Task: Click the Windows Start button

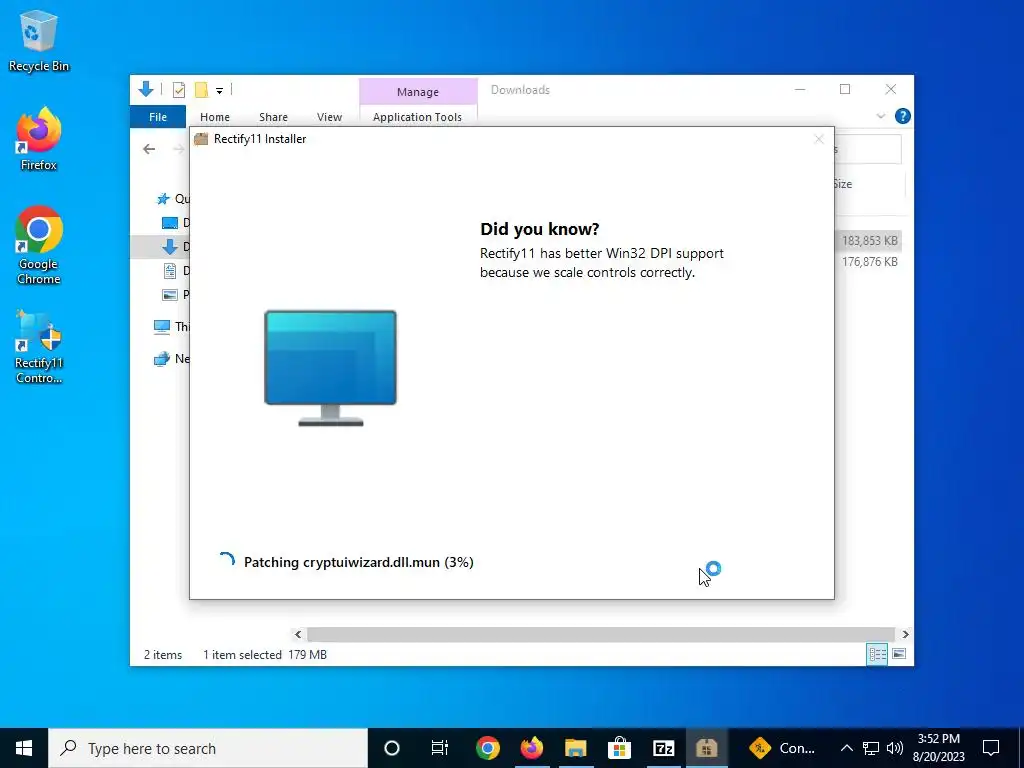Action: (x=24, y=748)
